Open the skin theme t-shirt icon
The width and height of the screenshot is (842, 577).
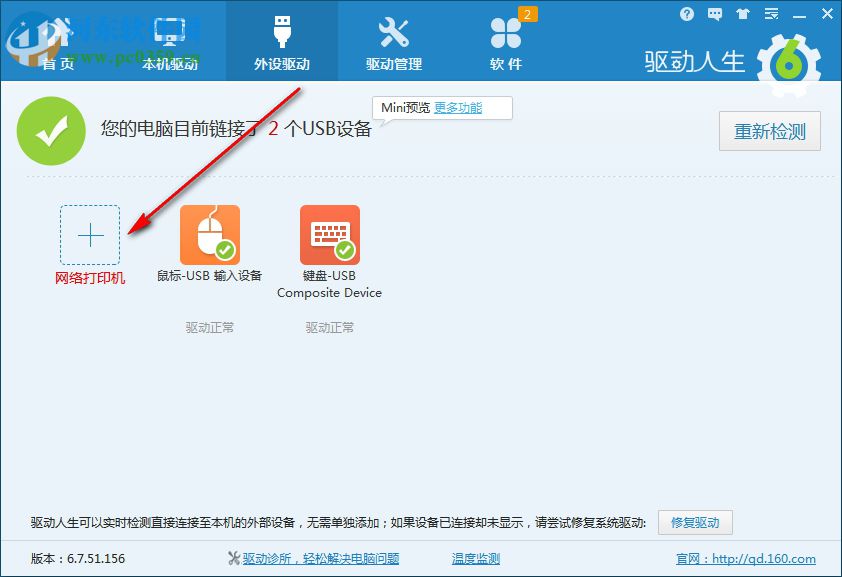coord(741,13)
